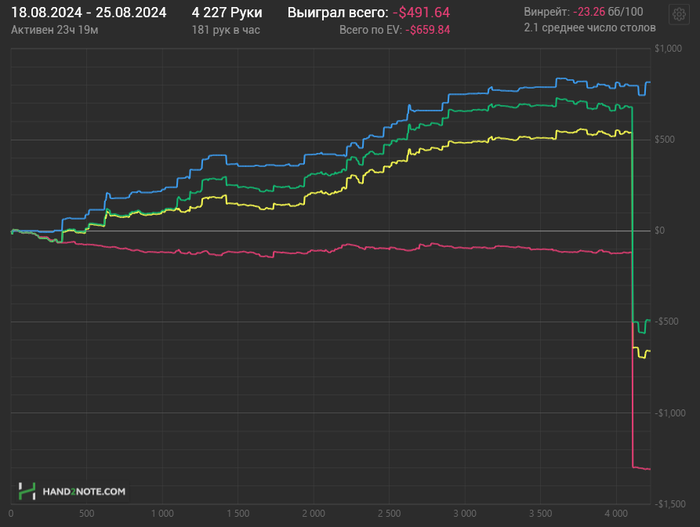
Task: Open graph settings via gear icon
Action: pos(679,15)
